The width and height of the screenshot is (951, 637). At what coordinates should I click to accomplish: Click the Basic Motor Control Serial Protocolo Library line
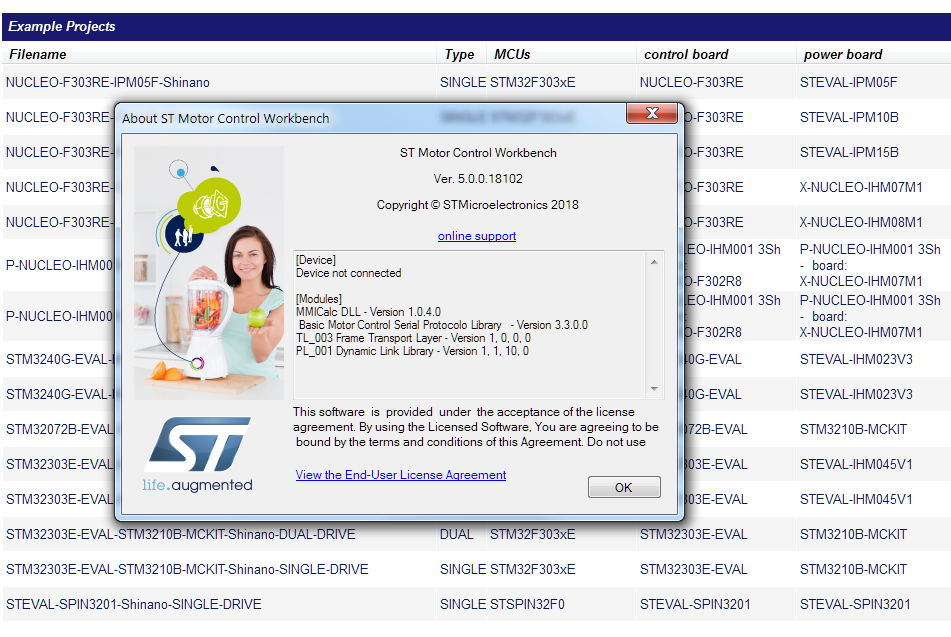(x=443, y=325)
